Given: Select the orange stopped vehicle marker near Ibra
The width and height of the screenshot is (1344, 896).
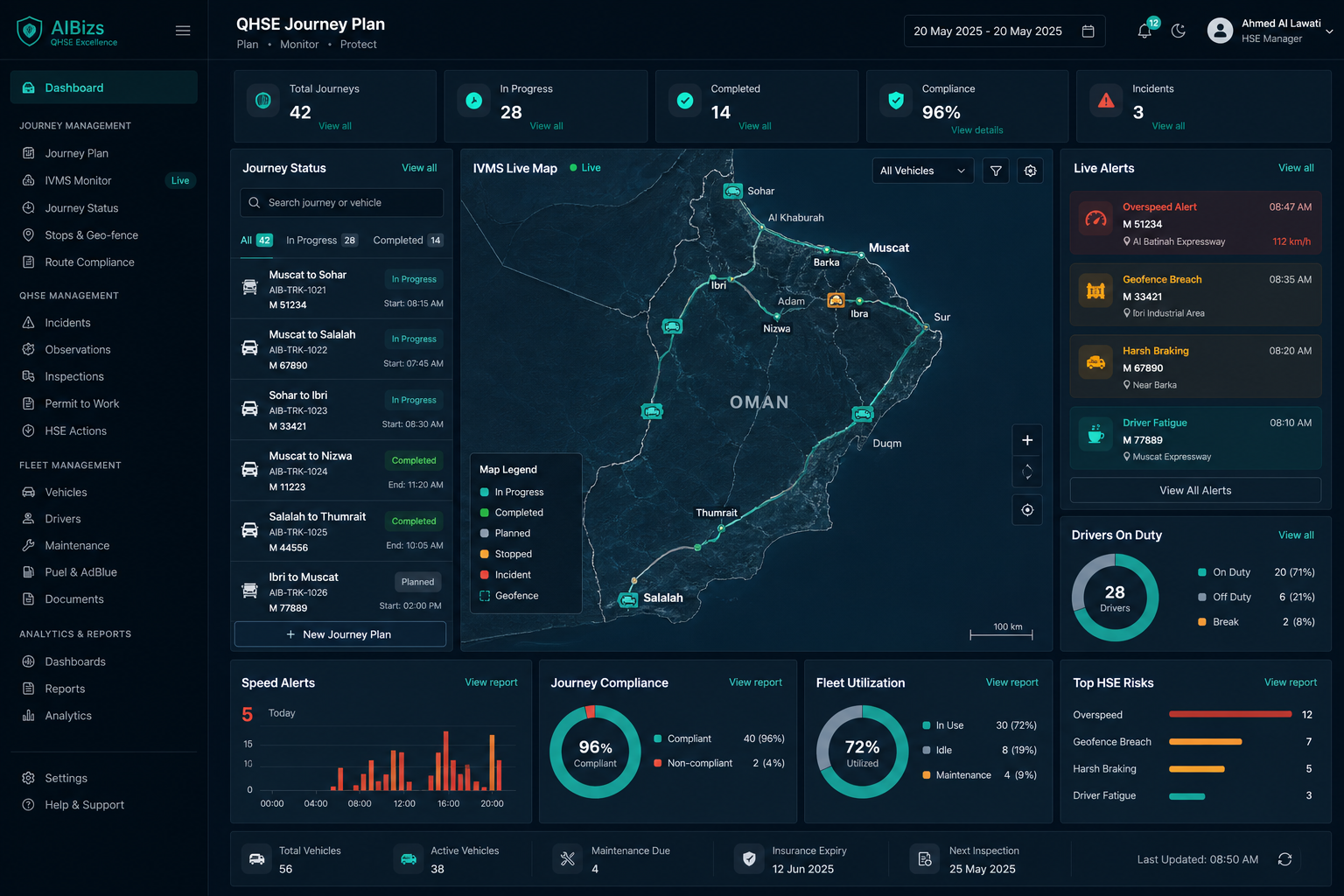Looking at the screenshot, I should pyautogui.click(x=836, y=300).
